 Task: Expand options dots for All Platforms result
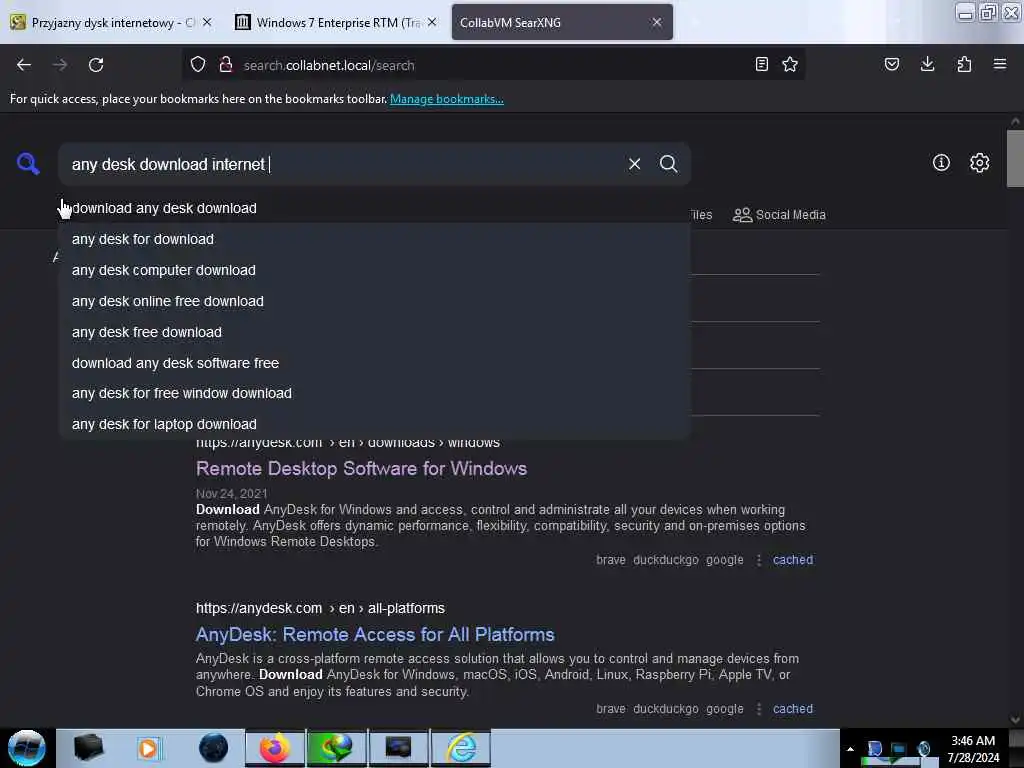pos(758,709)
